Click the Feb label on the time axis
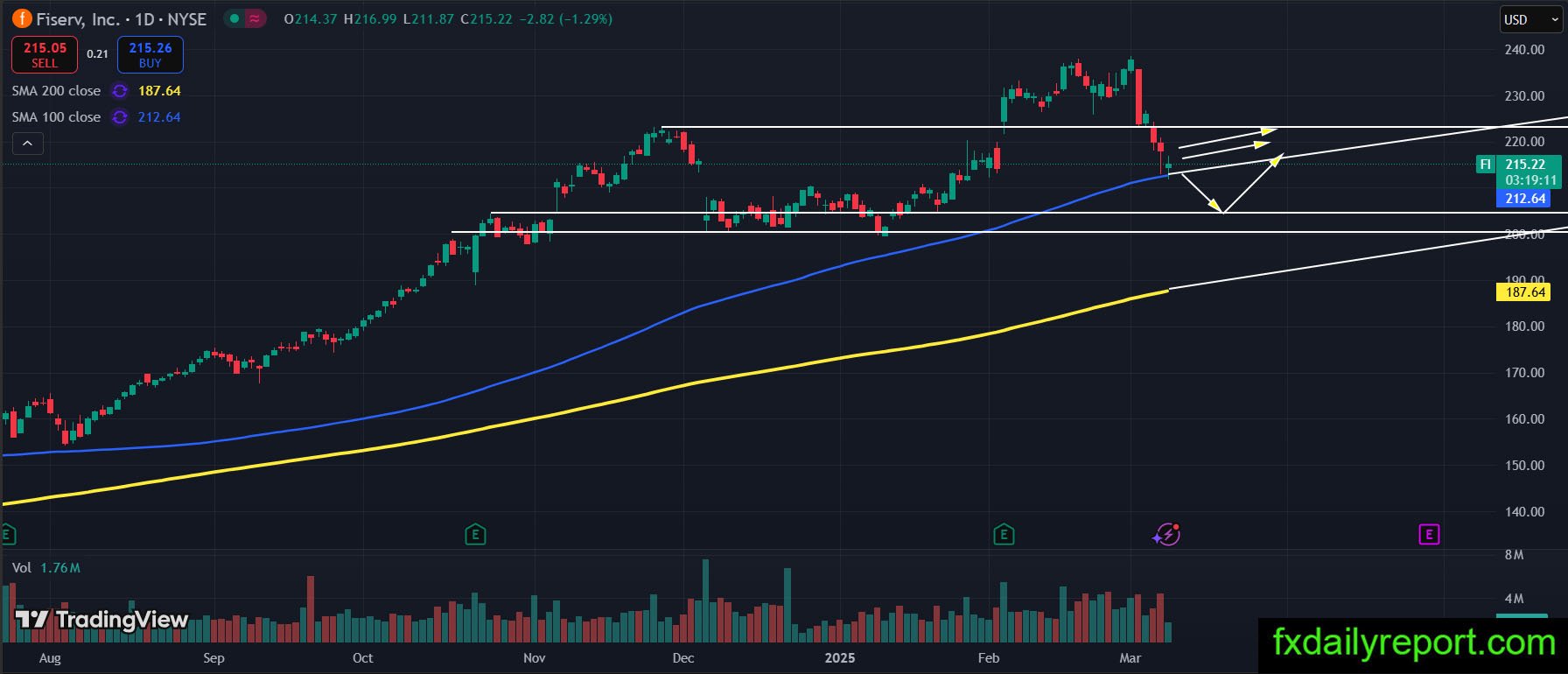 989,658
